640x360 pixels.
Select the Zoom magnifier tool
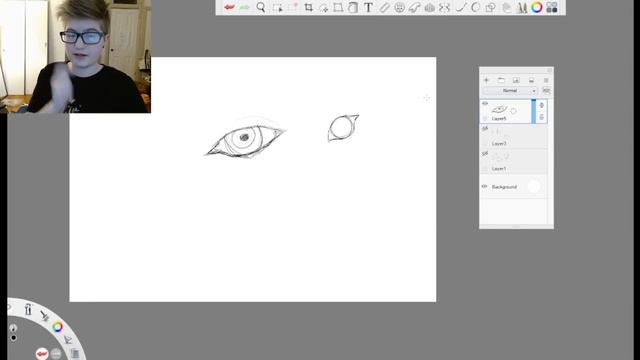click(x=261, y=7)
